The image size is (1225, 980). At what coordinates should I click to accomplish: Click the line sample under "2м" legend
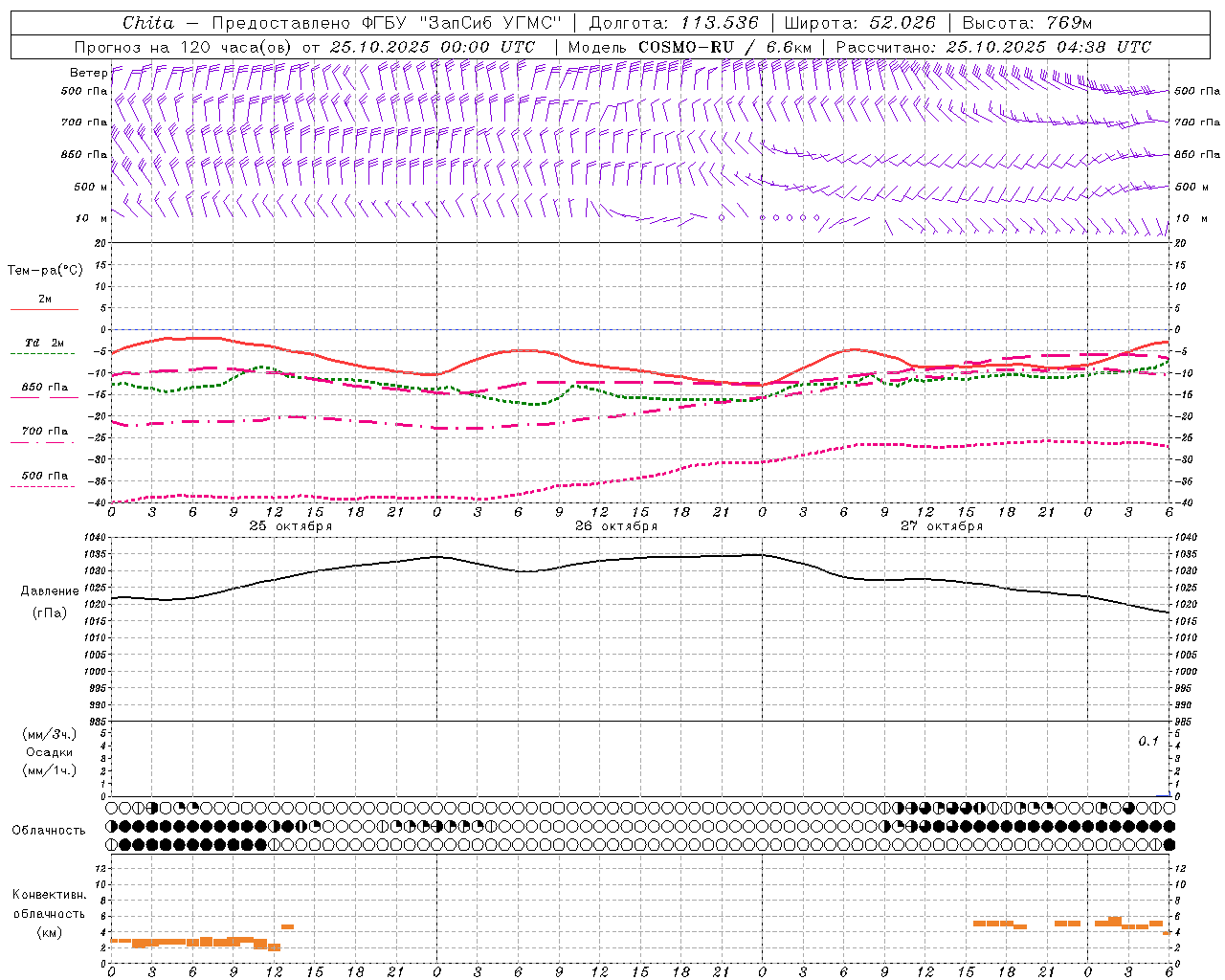(x=44, y=310)
